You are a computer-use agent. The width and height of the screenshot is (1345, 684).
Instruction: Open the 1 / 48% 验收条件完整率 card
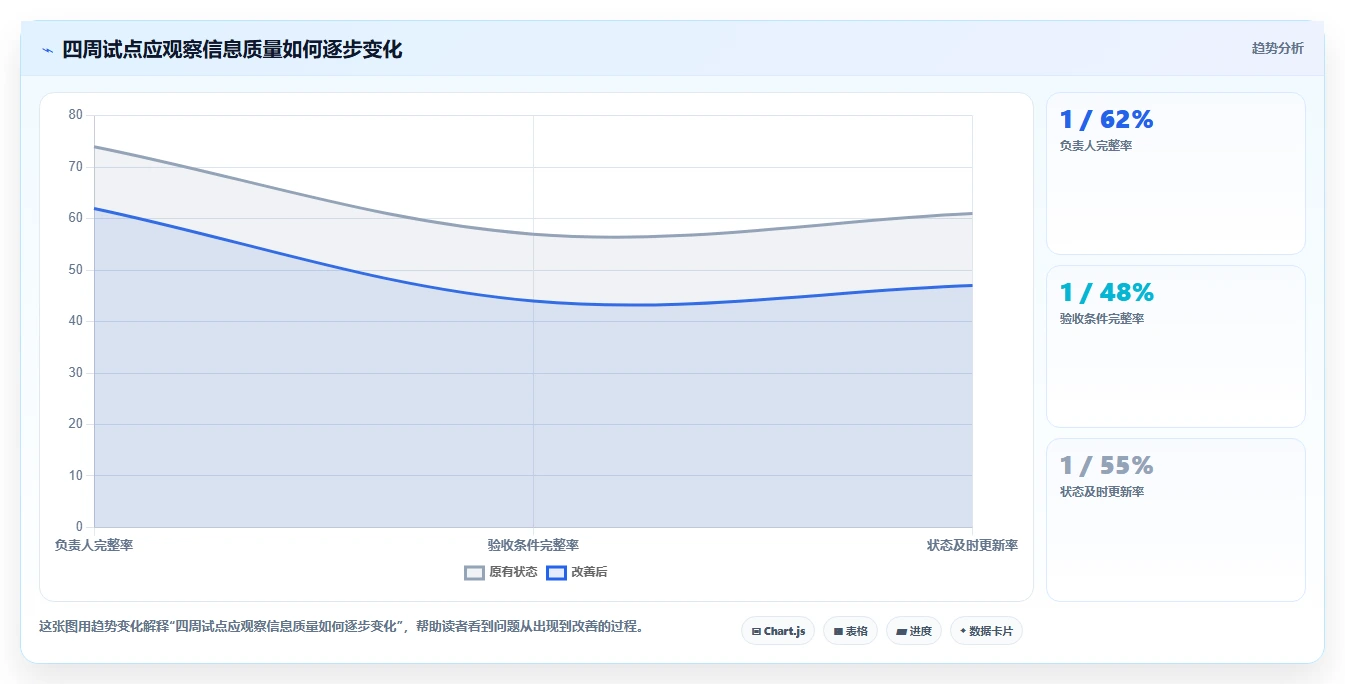(1176, 347)
